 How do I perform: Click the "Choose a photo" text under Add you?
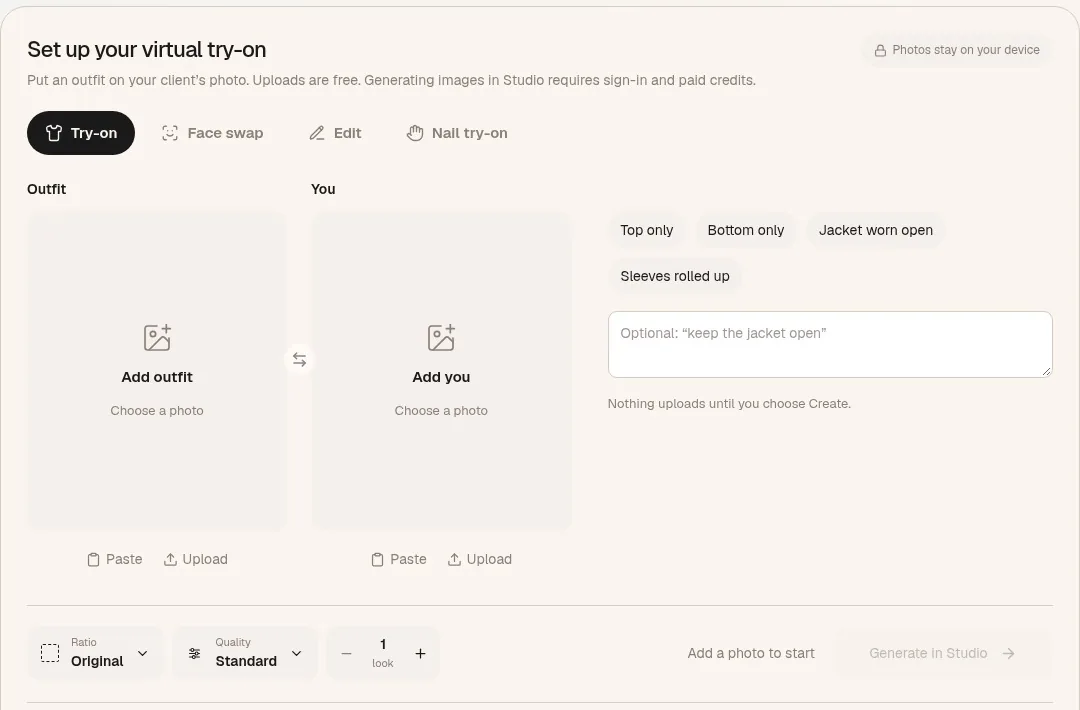441,410
